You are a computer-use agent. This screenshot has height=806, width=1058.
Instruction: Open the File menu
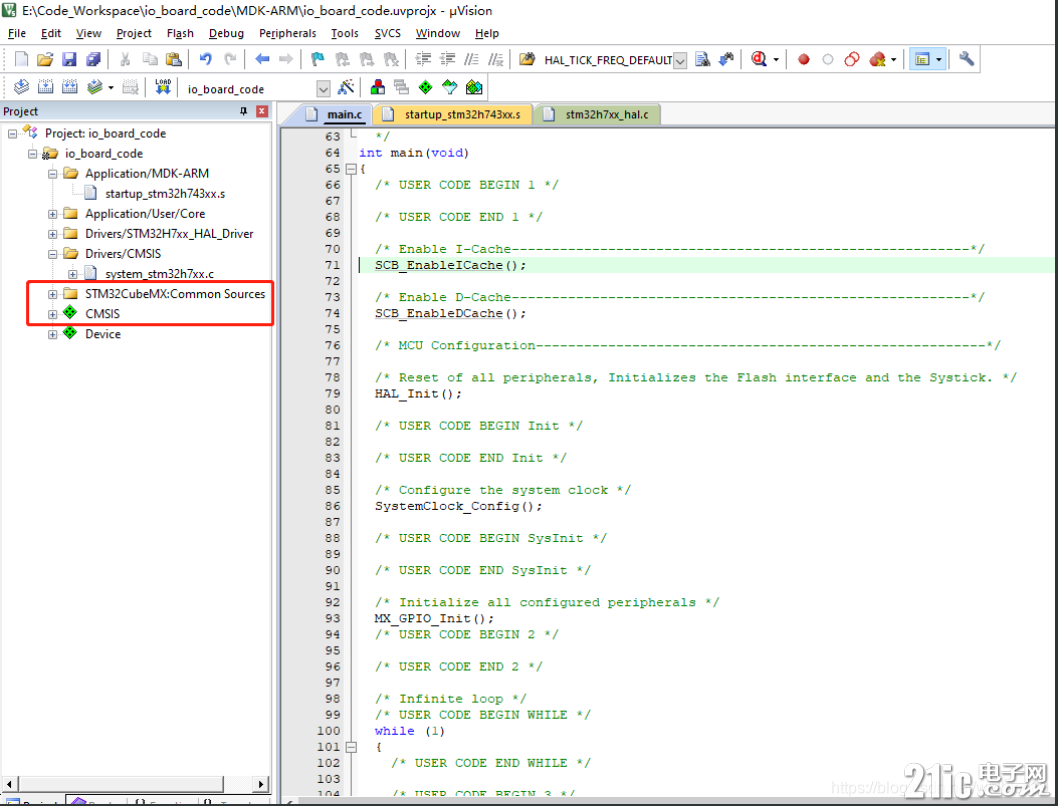coord(17,33)
